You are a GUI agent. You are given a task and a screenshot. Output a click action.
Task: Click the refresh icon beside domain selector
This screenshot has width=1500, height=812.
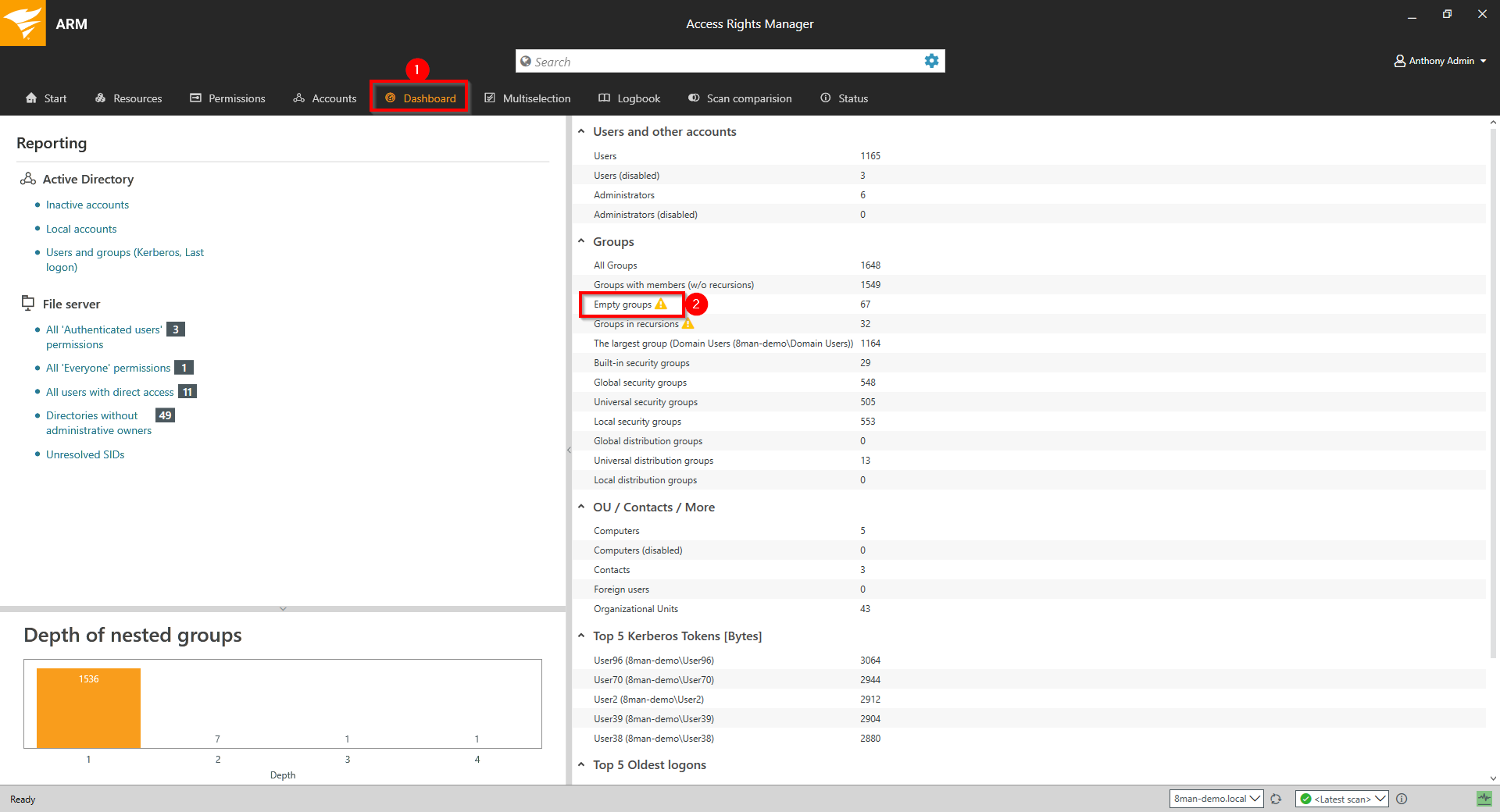click(1276, 799)
